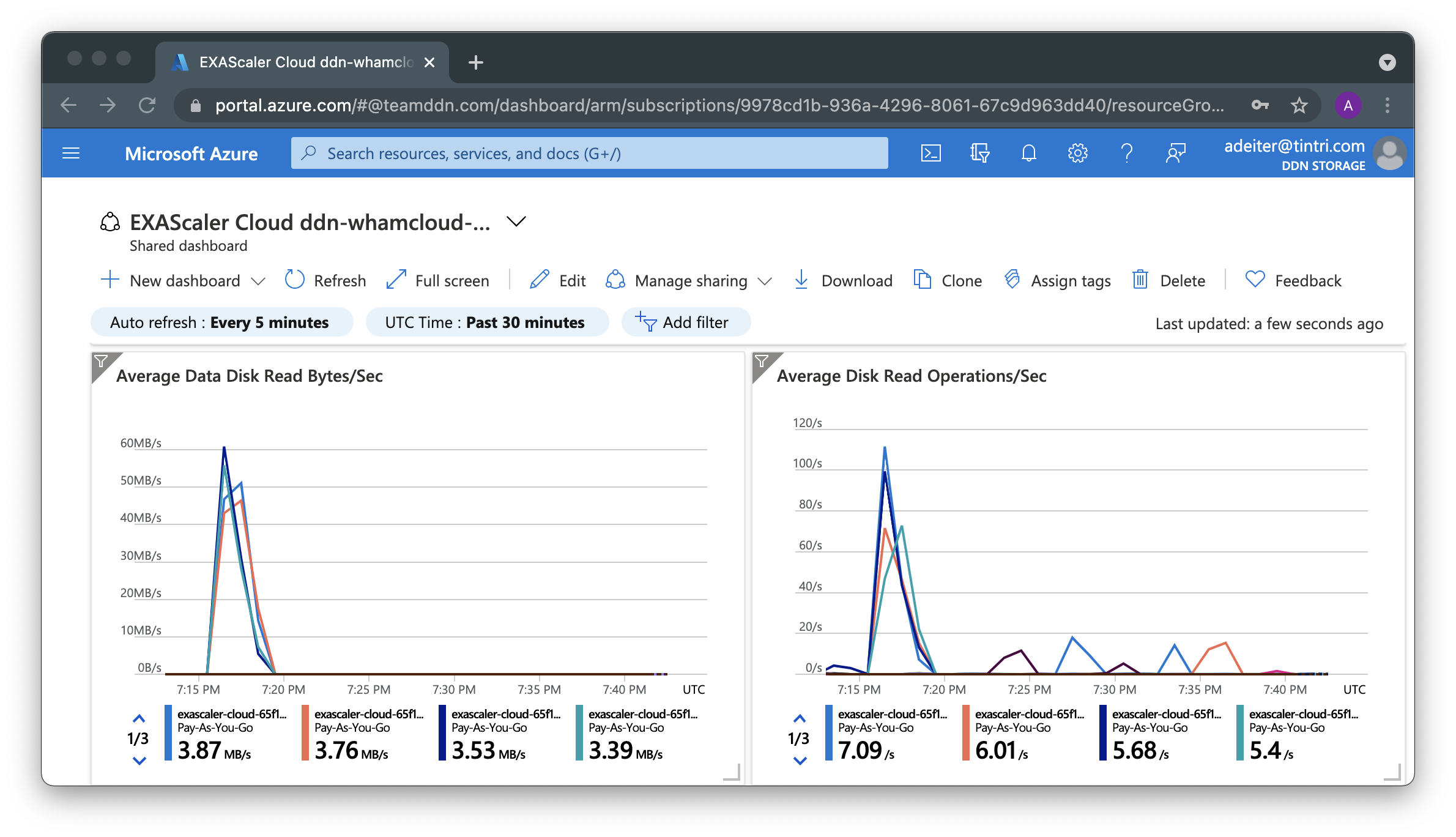Click Download in the dashboard toolbar
This screenshot has width=1456, height=837.
(x=843, y=281)
